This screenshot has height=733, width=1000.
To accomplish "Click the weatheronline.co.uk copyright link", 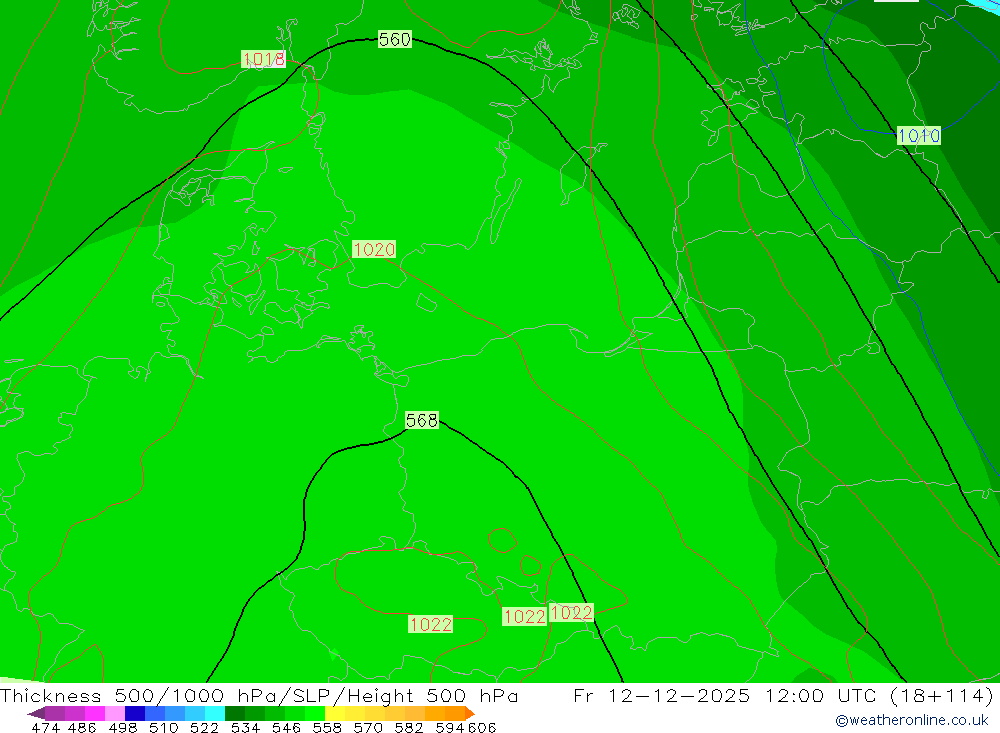I will [x=911, y=720].
